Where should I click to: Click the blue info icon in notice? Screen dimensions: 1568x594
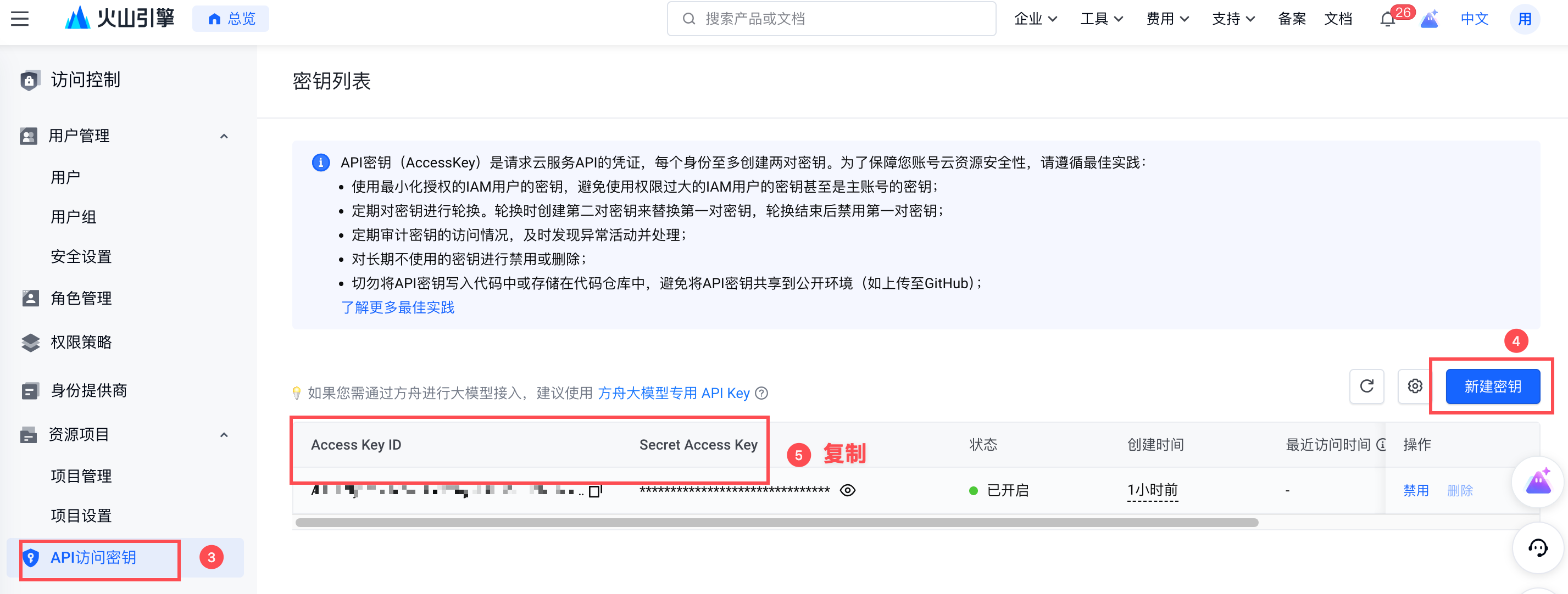[x=321, y=162]
